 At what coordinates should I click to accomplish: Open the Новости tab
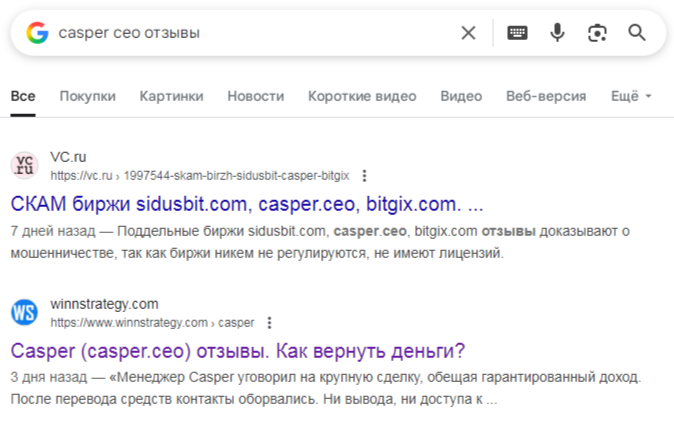(255, 96)
